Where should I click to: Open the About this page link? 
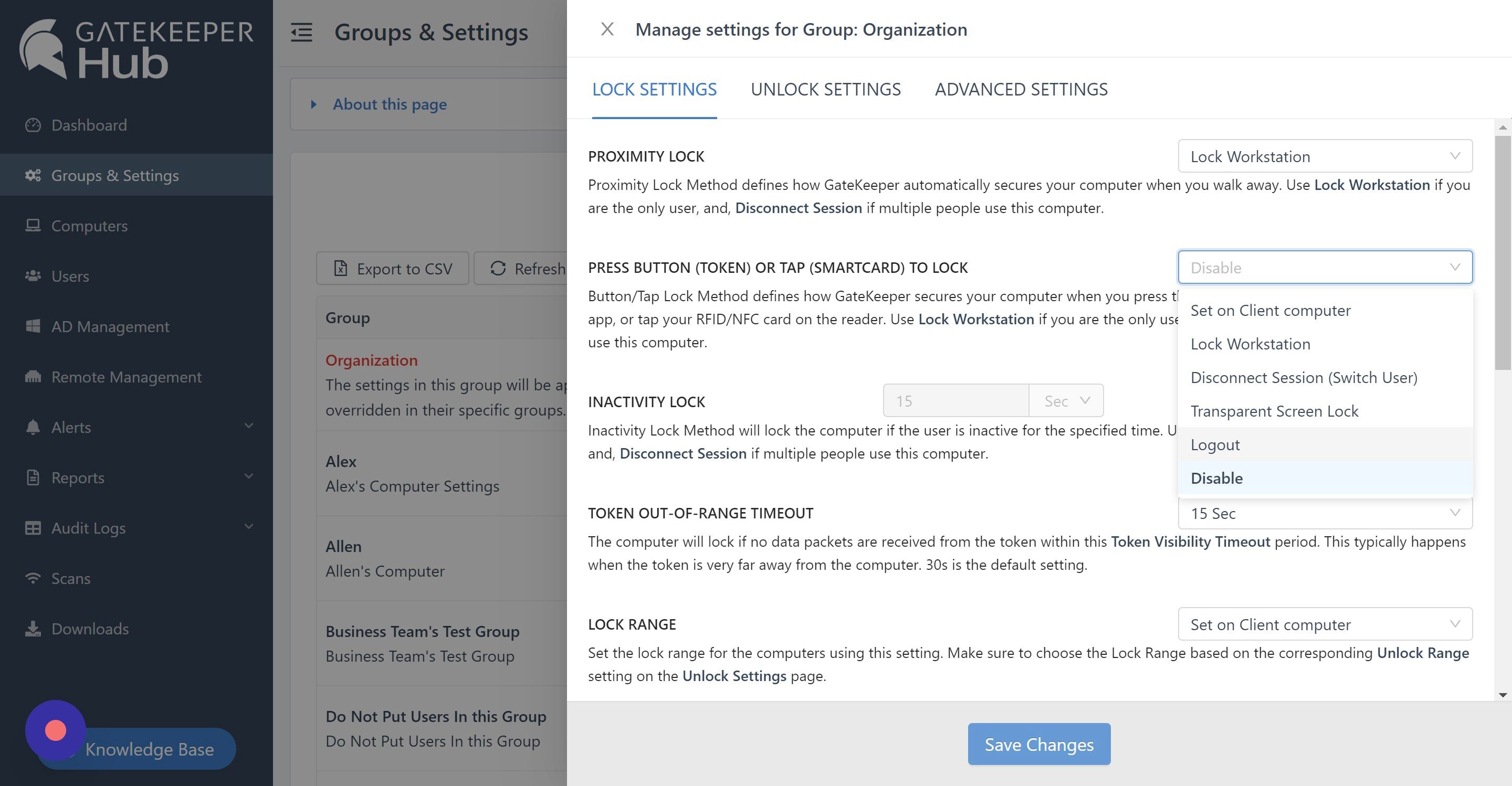pyautogui.click(x=390, y=104)
